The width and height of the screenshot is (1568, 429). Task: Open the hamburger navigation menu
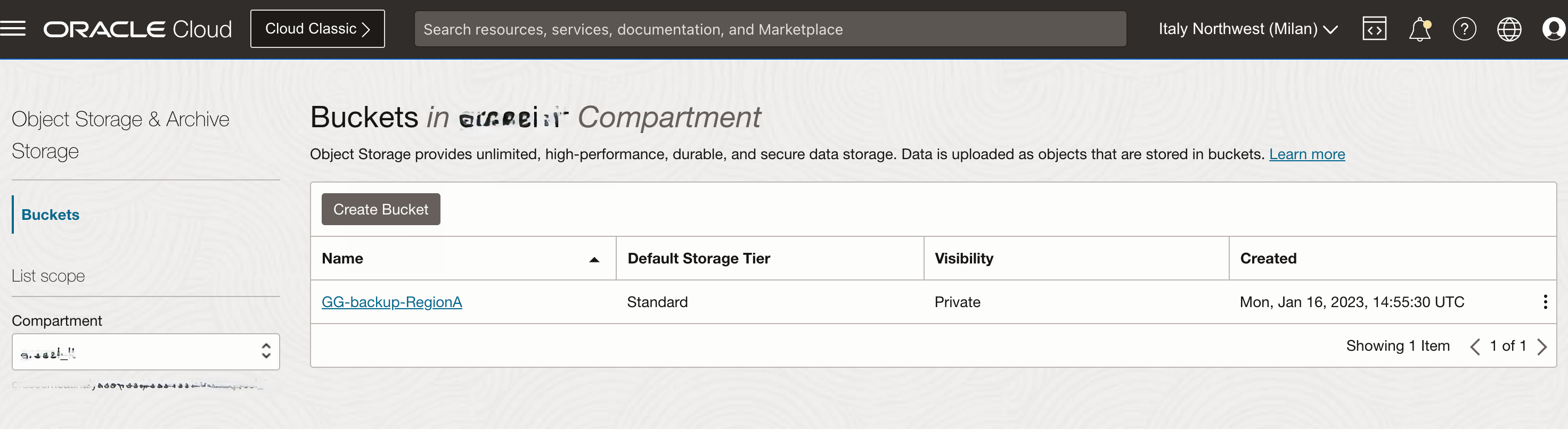pyautogui.click(x=13, y=29)
